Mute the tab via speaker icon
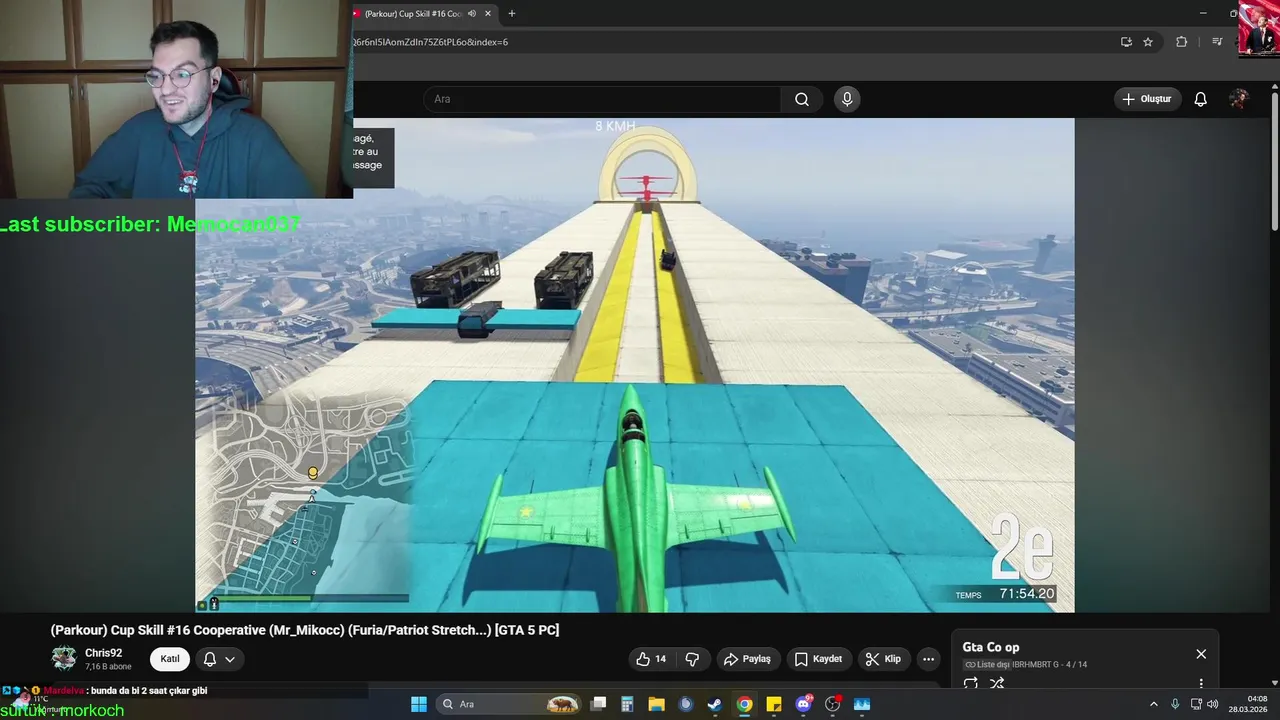Image resolution: width=1280 pixels, height=720 pixels. coord(471,14)
